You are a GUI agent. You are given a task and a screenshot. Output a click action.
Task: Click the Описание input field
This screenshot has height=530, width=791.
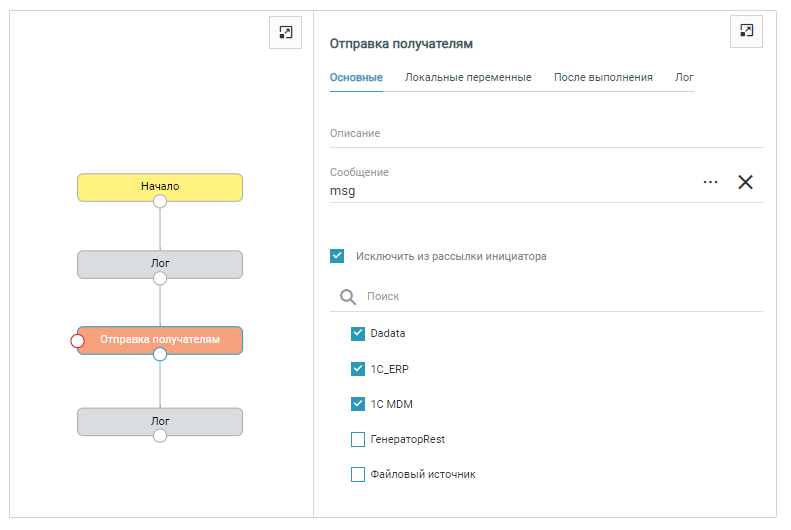click(x=545, y=134)
